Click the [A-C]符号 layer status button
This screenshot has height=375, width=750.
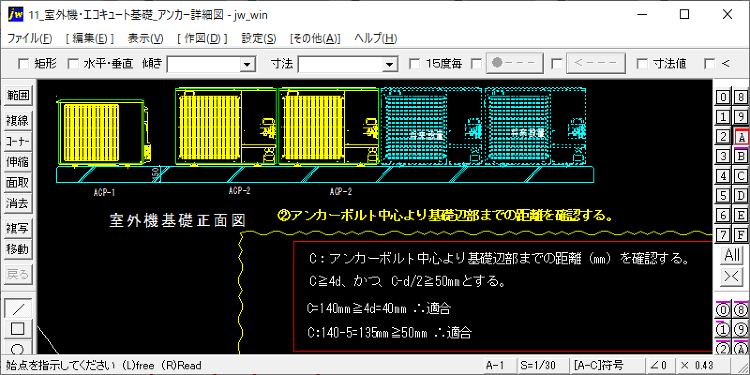click(607, 365)
